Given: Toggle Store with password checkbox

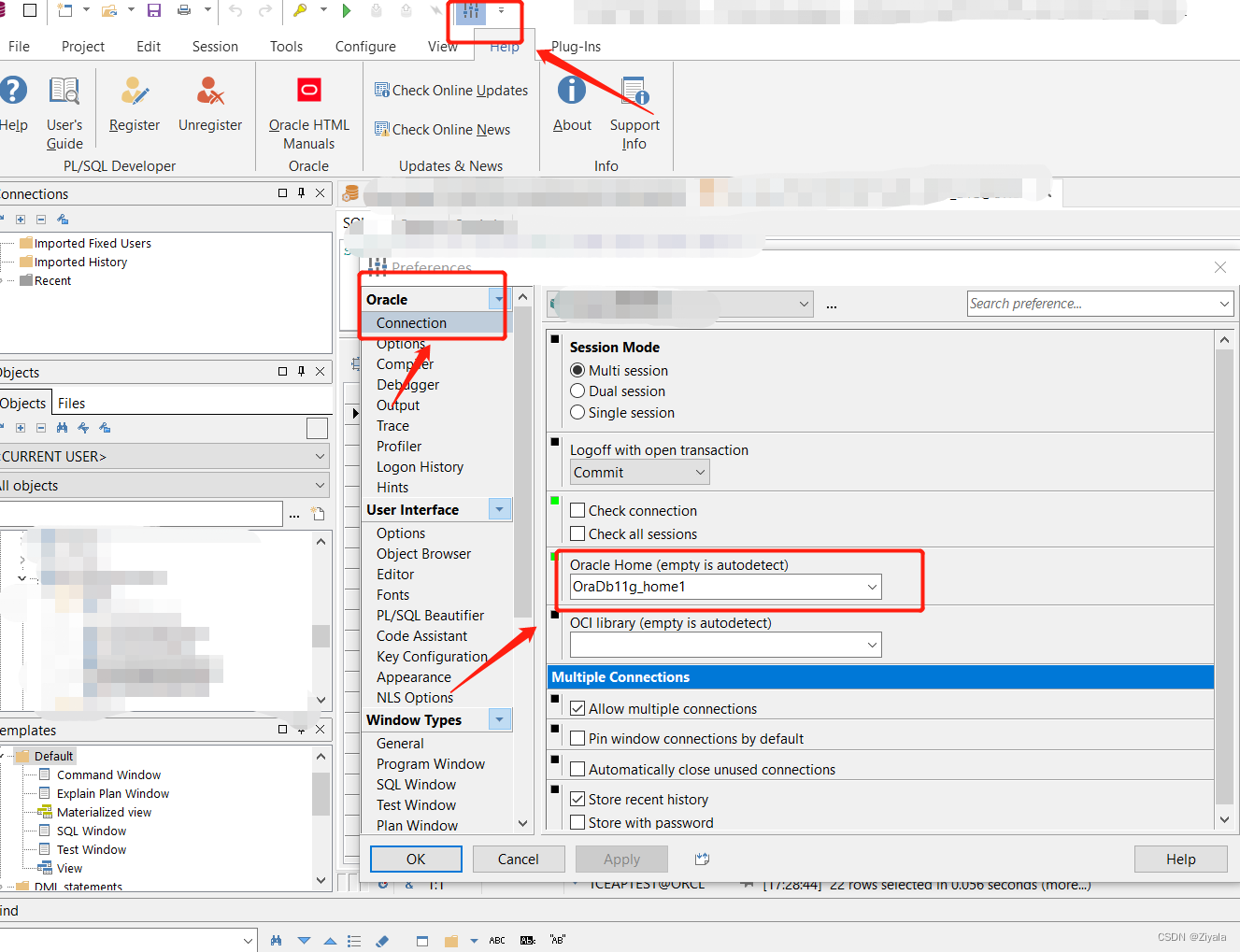Looking at the screenshot, I should [x=577, y=823].
